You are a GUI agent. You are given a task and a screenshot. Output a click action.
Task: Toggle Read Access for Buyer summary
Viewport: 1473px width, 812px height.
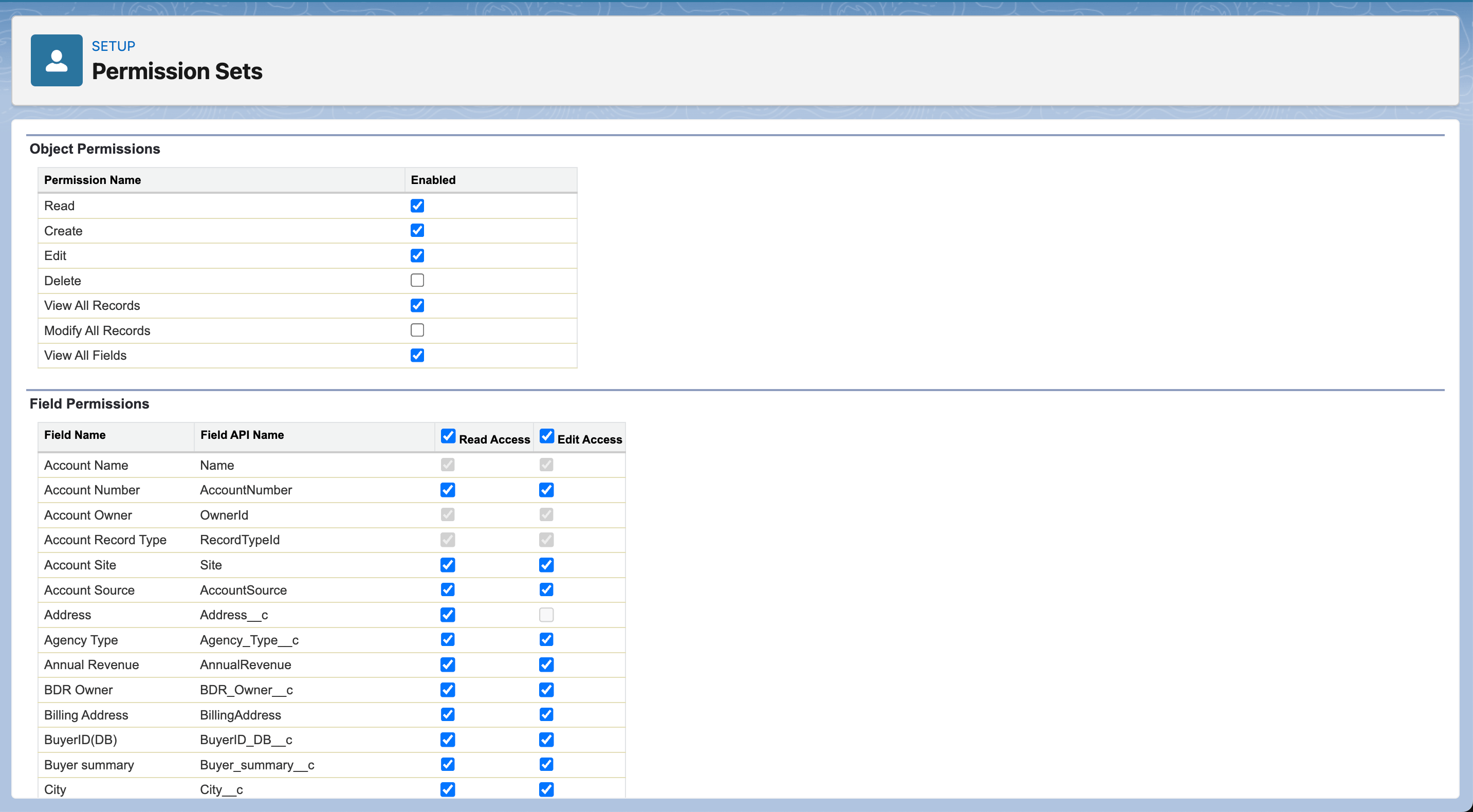tap(448, 765)
